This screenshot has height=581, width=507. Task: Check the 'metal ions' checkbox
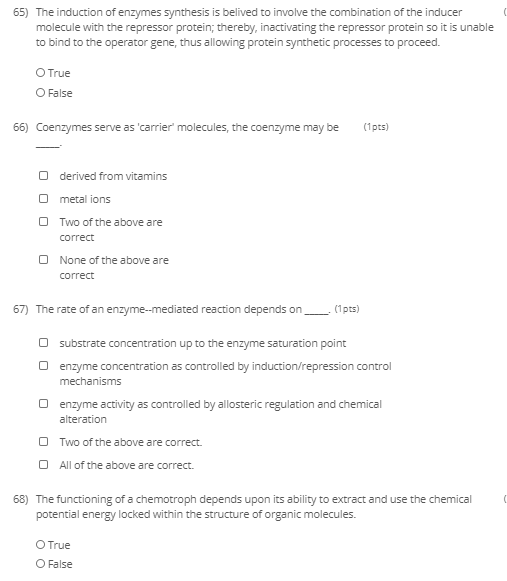pyautogui.click(x=43, y=199)
